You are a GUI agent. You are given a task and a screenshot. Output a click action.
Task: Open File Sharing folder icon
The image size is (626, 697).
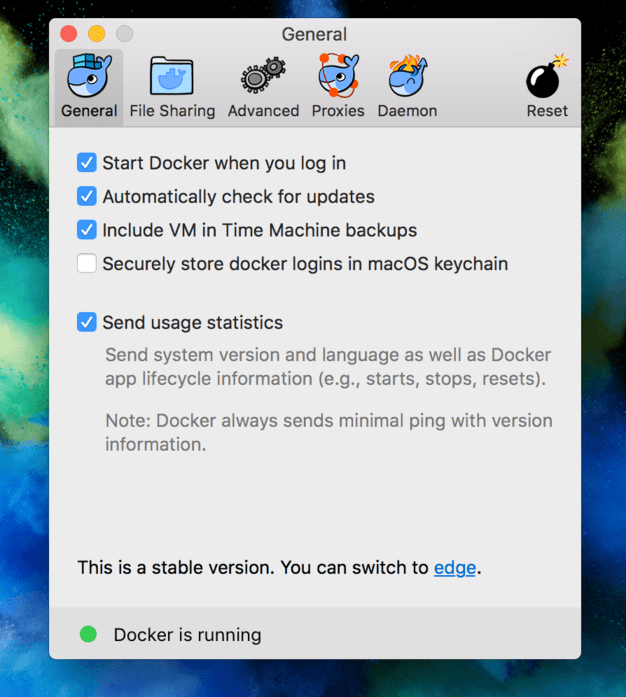(172, 76)
